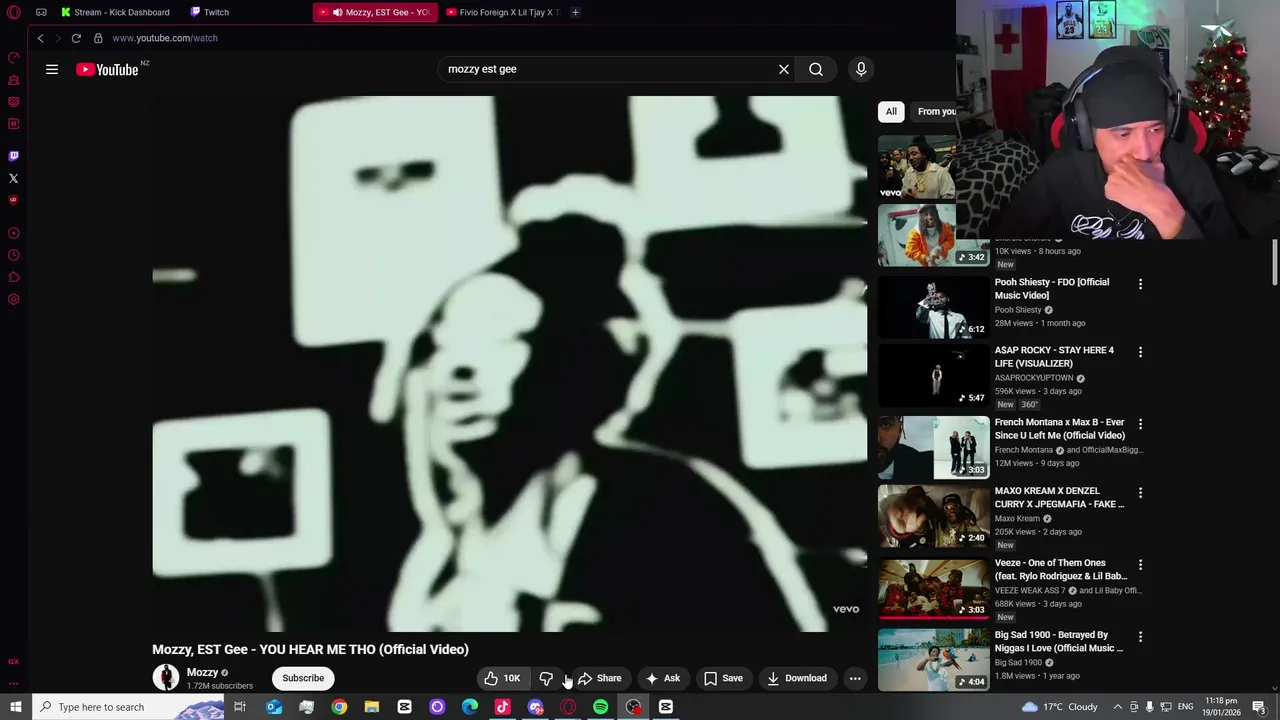Clear the YouTube search query
Screen dimensions: 1280x720
click(784, 69)
